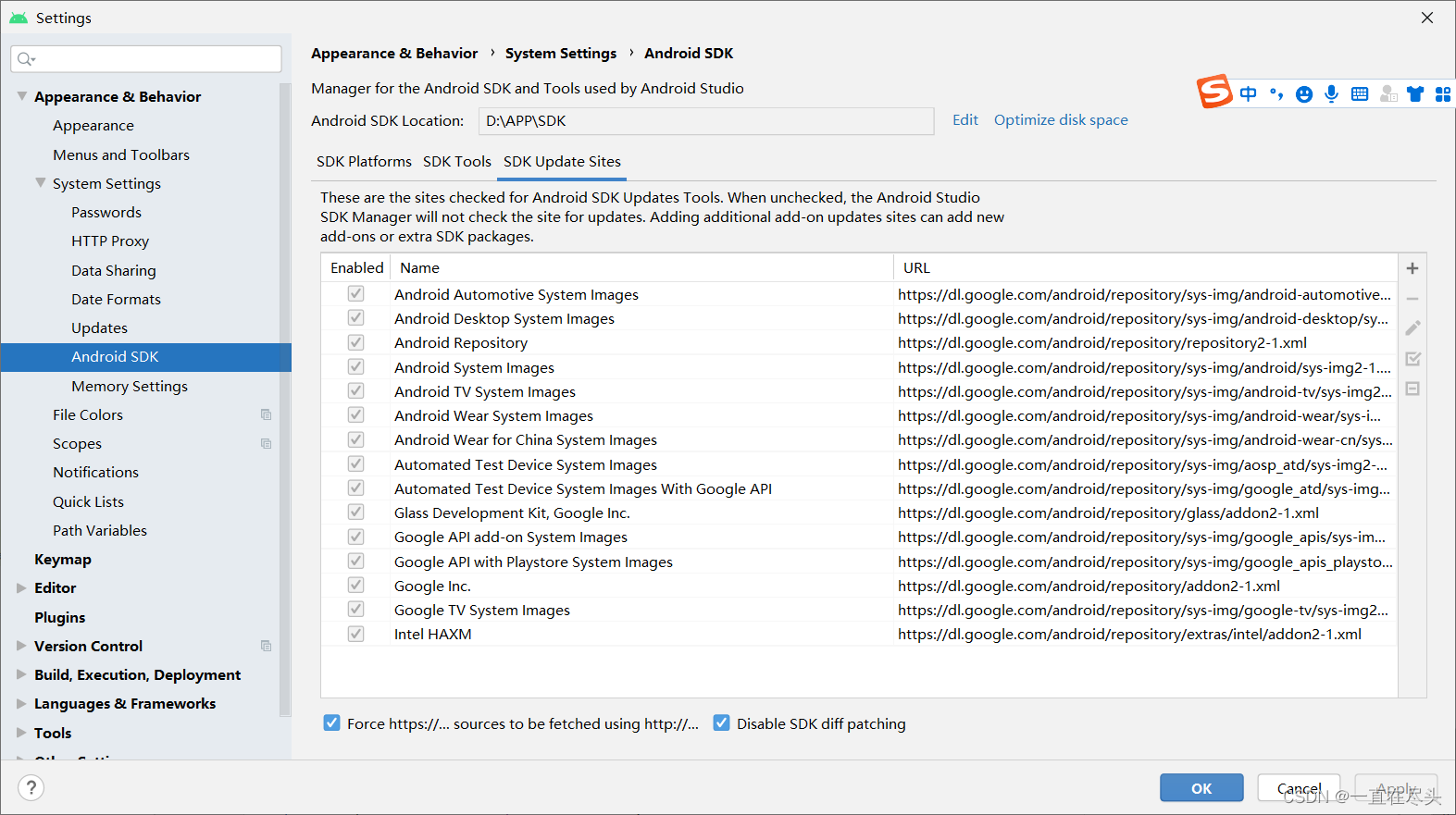The image size is (1456, 815).
Task: Open HTTP Proxy settings
Action: [x=110, y=241]
